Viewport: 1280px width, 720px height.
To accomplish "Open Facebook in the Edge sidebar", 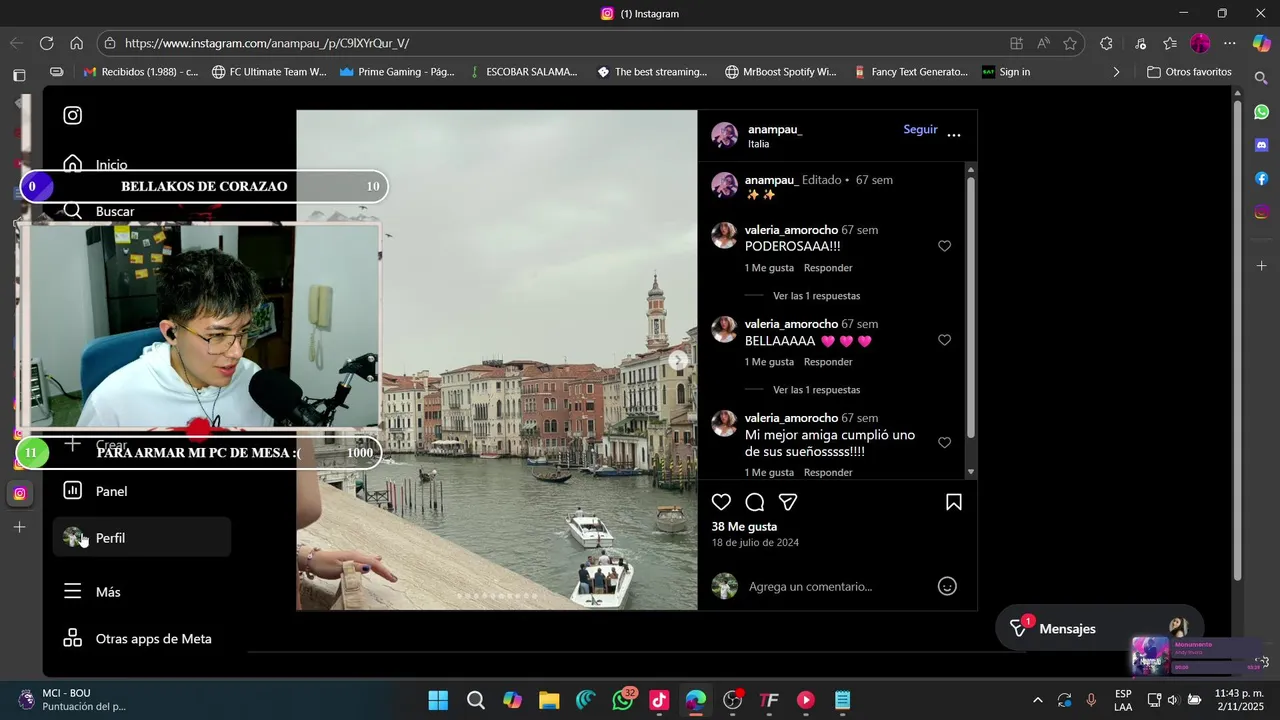I will tap(1262, 178).
